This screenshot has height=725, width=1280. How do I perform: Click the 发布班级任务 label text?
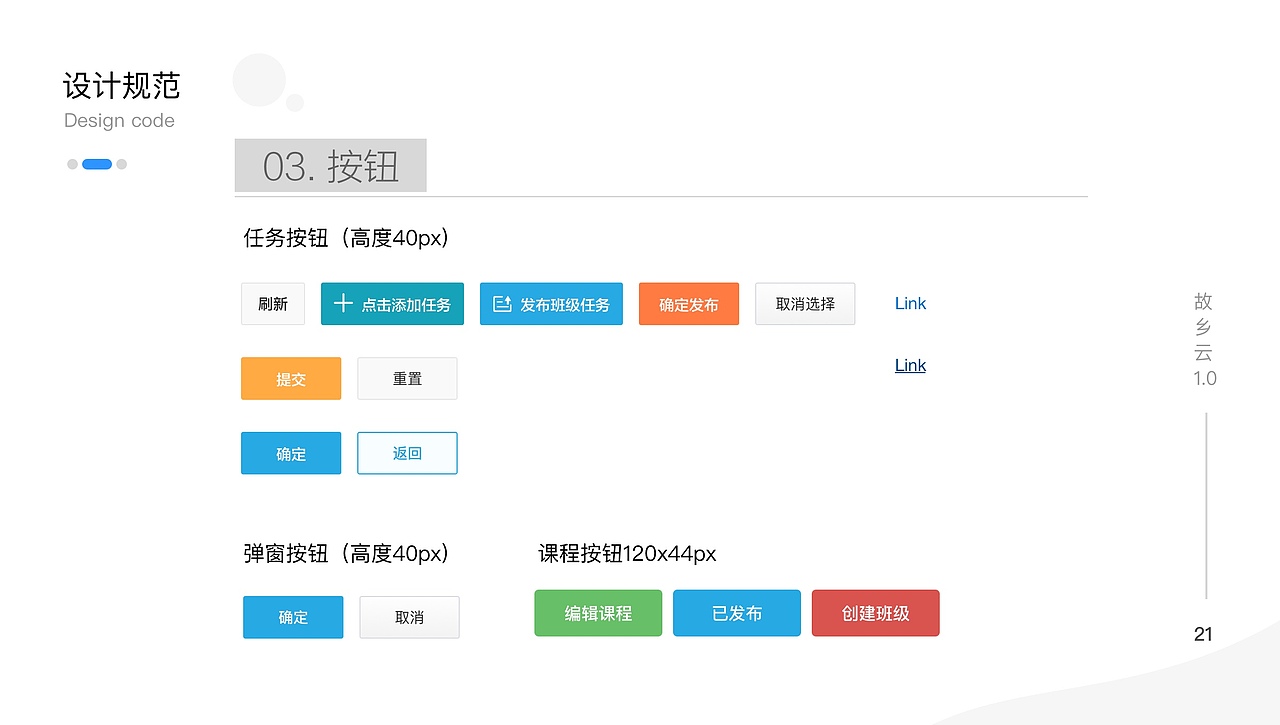click(565, 305)
